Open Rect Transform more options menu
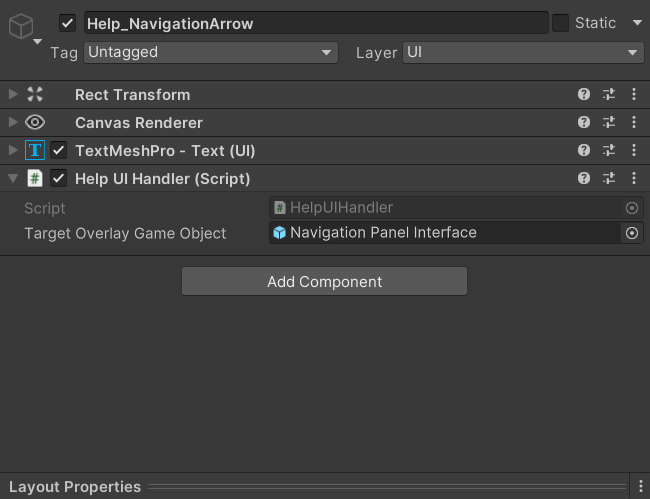The width and height of the screenshot is (650, 499). point(634,94)
